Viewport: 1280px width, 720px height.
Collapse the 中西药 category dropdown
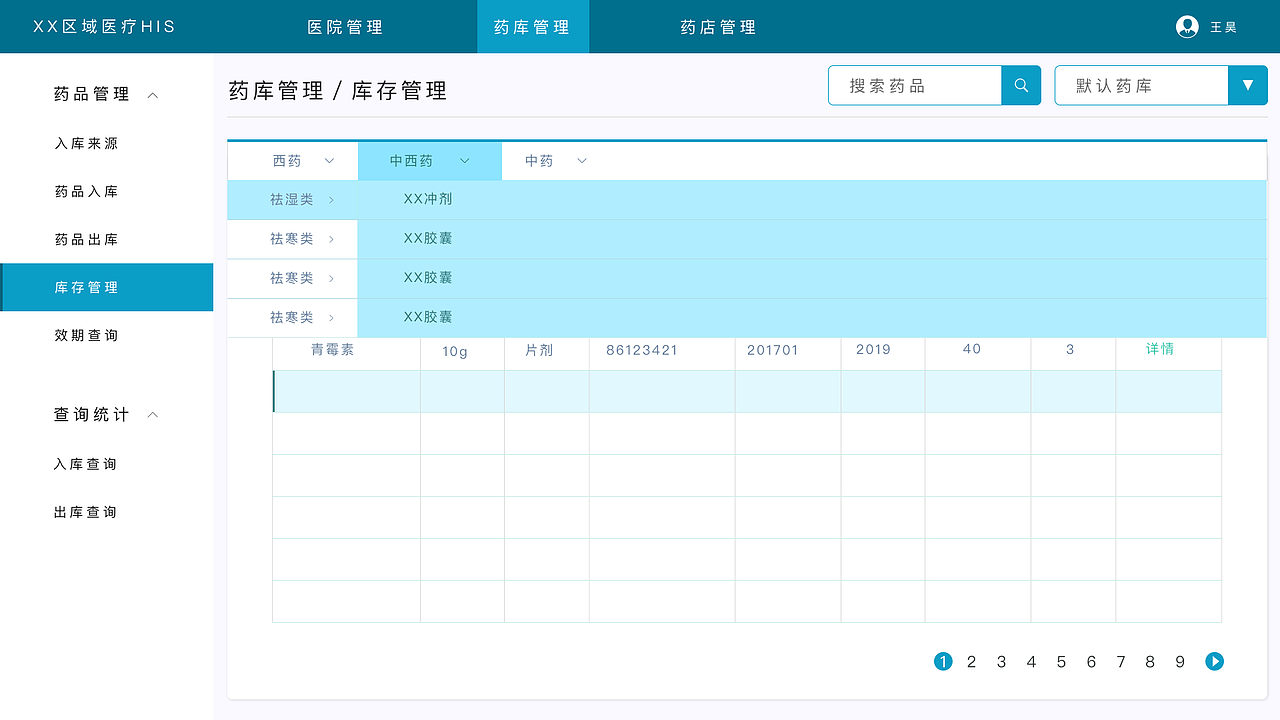(x=464, y=161)
